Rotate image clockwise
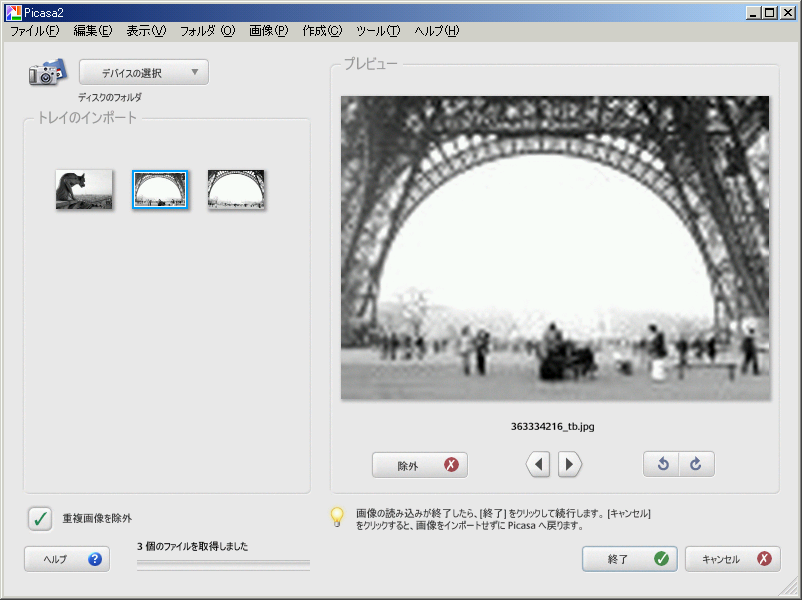Screen dimensions: 802x600 (x=696, y=464)
